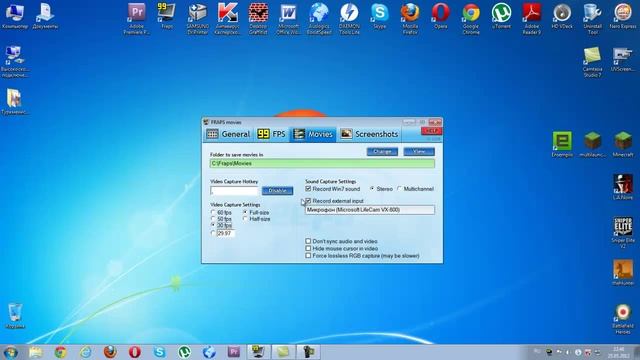This screenshot has width=640, height=360.
Task: Open Documents desktop icon
Action: pyautogui.click(x=45, y=16)
